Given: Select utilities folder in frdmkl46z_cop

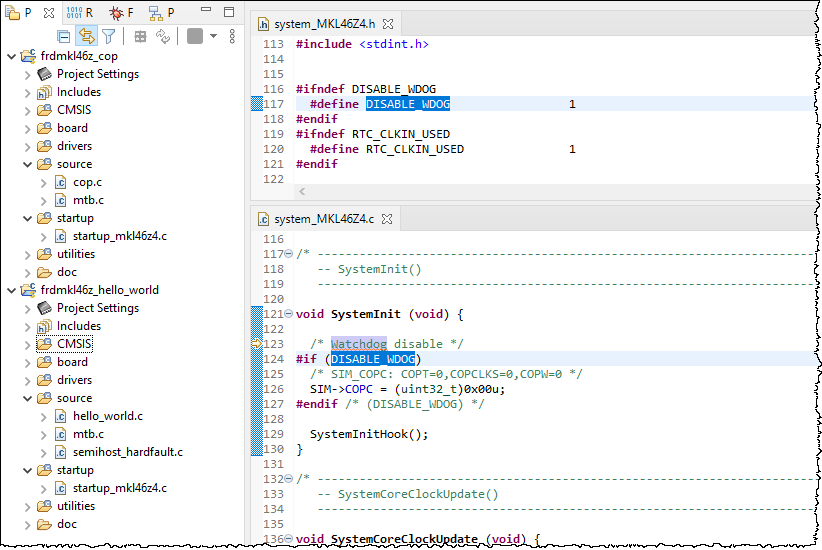Looking at the screenshot, I should tap(76, 254).
